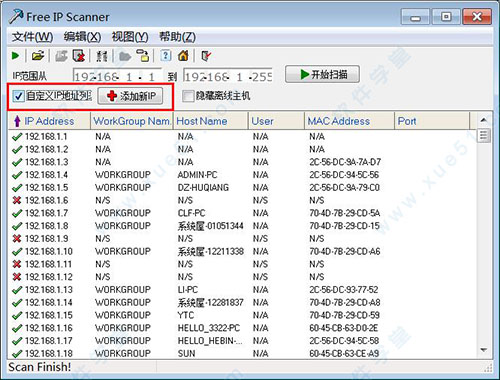The image size is (500, 380).
Task: Click the options icon with vertical dotted lines
Action: coord(101,56)
